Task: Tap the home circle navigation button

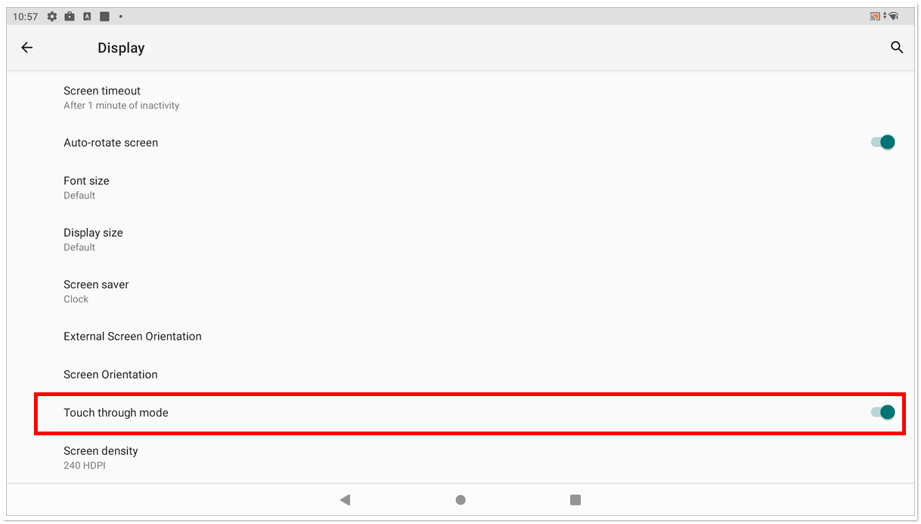Action: [460, 500]
